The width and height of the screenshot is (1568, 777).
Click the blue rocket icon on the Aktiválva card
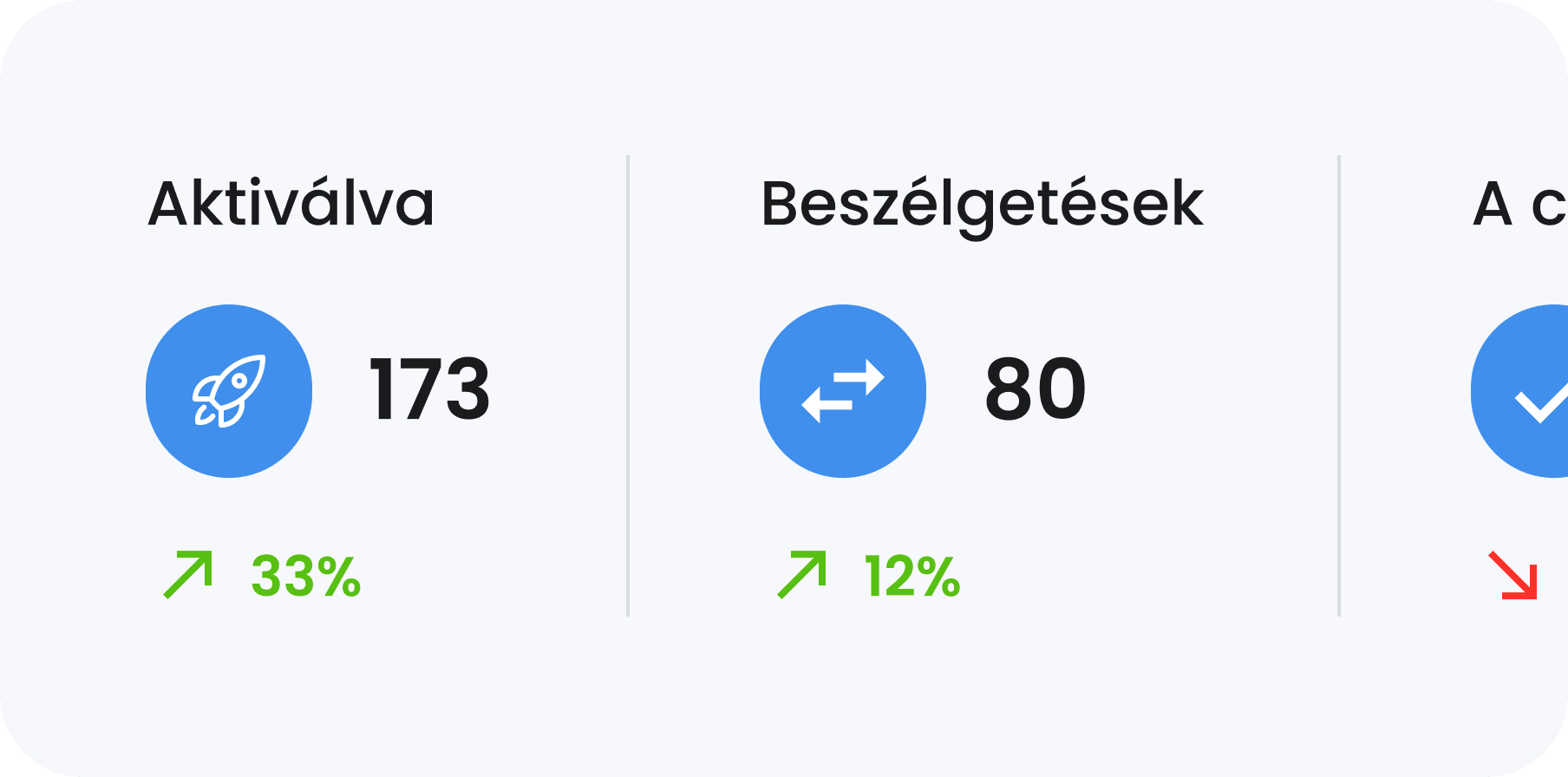pyautogui.click(x=229, y=391)
